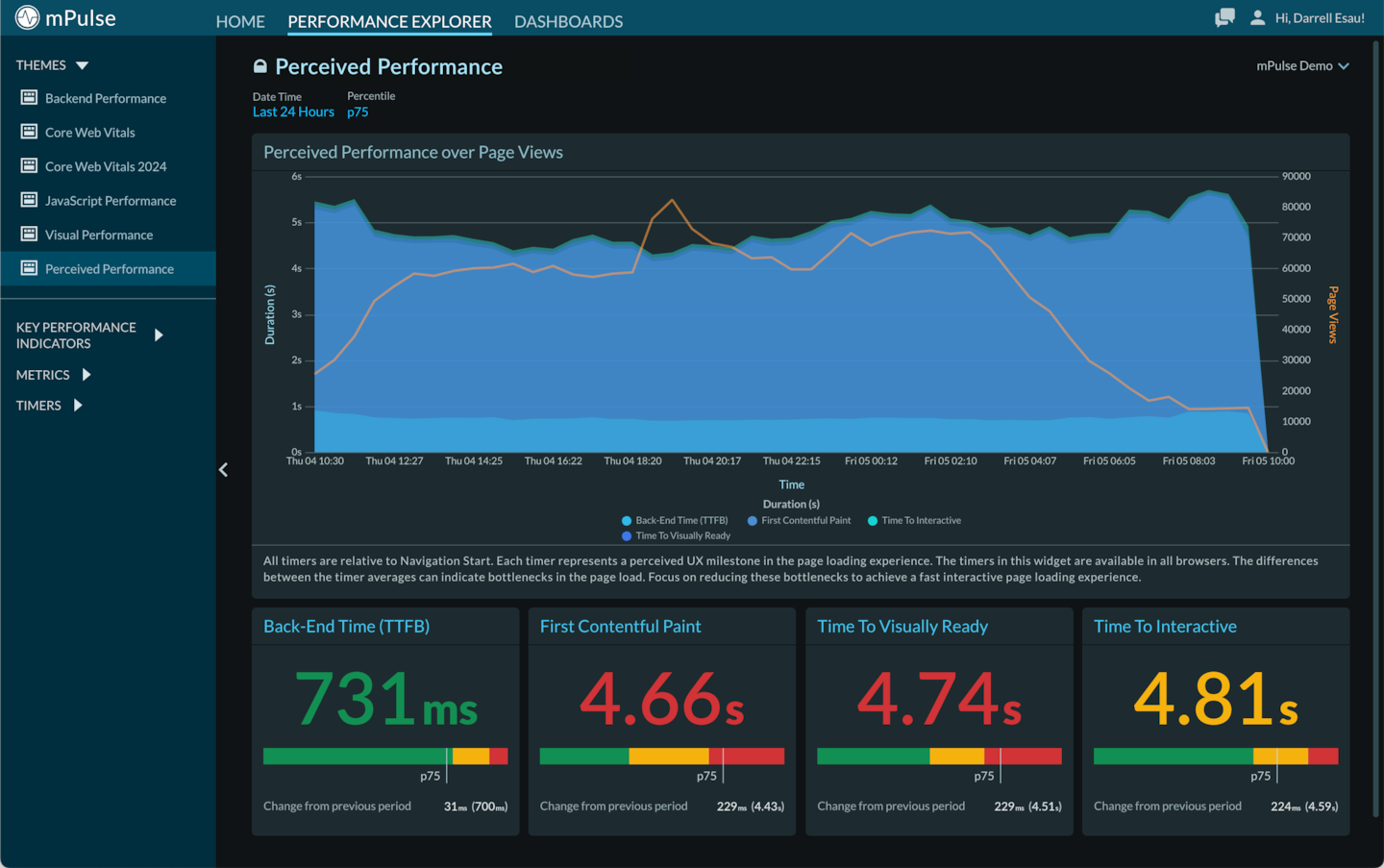Go to the Home tab

click(240, 21)
